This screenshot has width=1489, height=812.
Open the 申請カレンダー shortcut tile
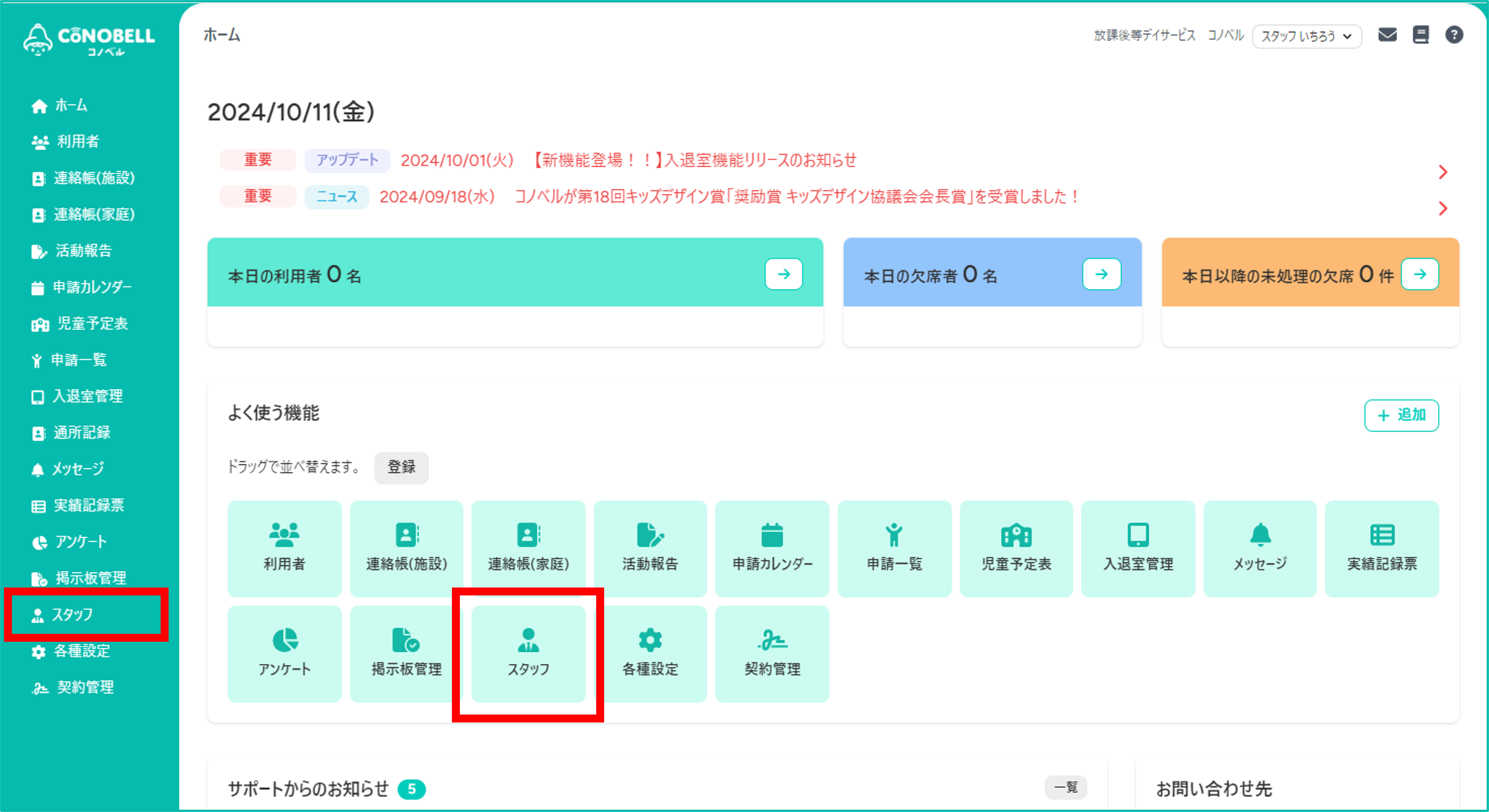click(772, 549)
